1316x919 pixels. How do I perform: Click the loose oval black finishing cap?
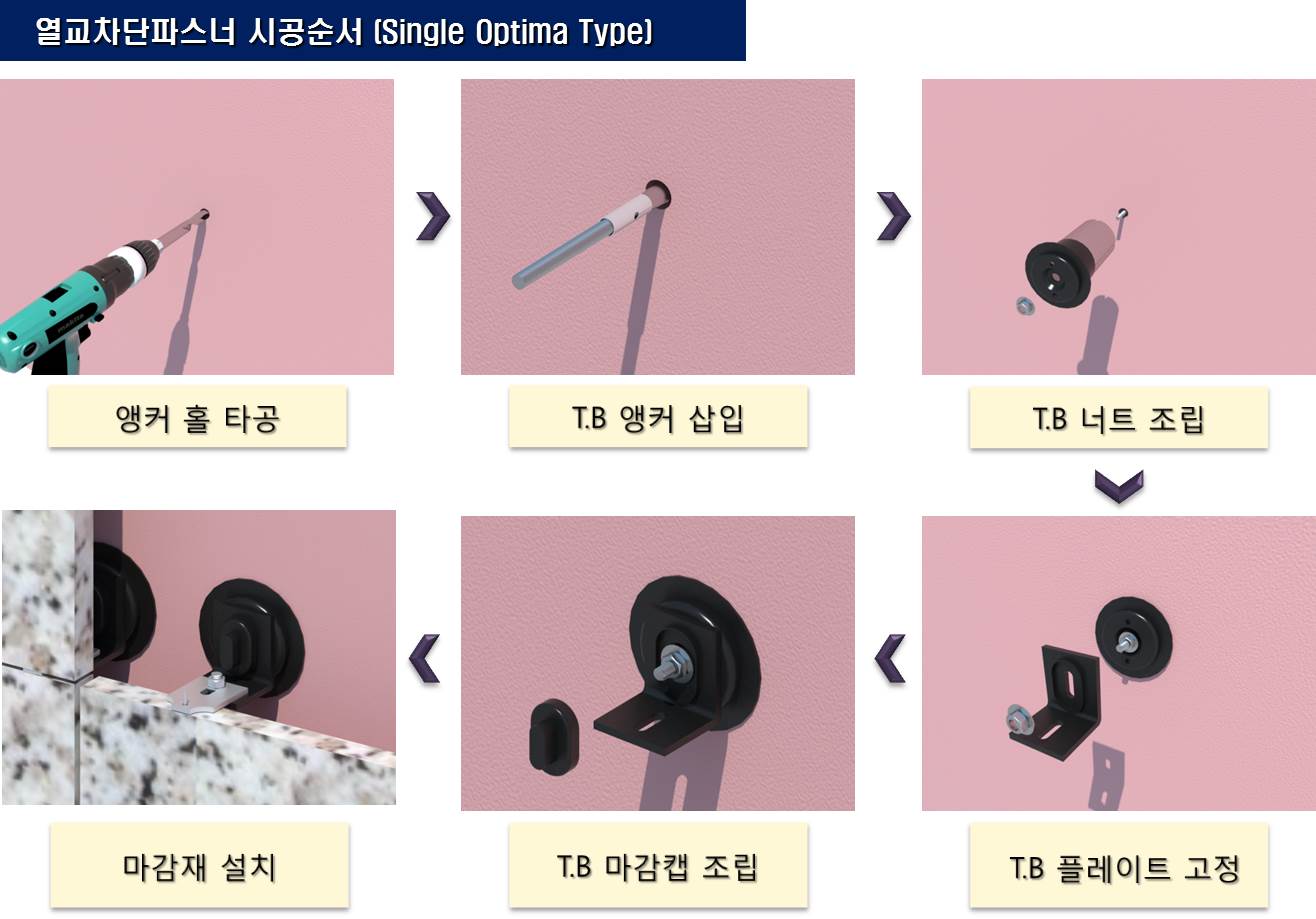point(552,735)
